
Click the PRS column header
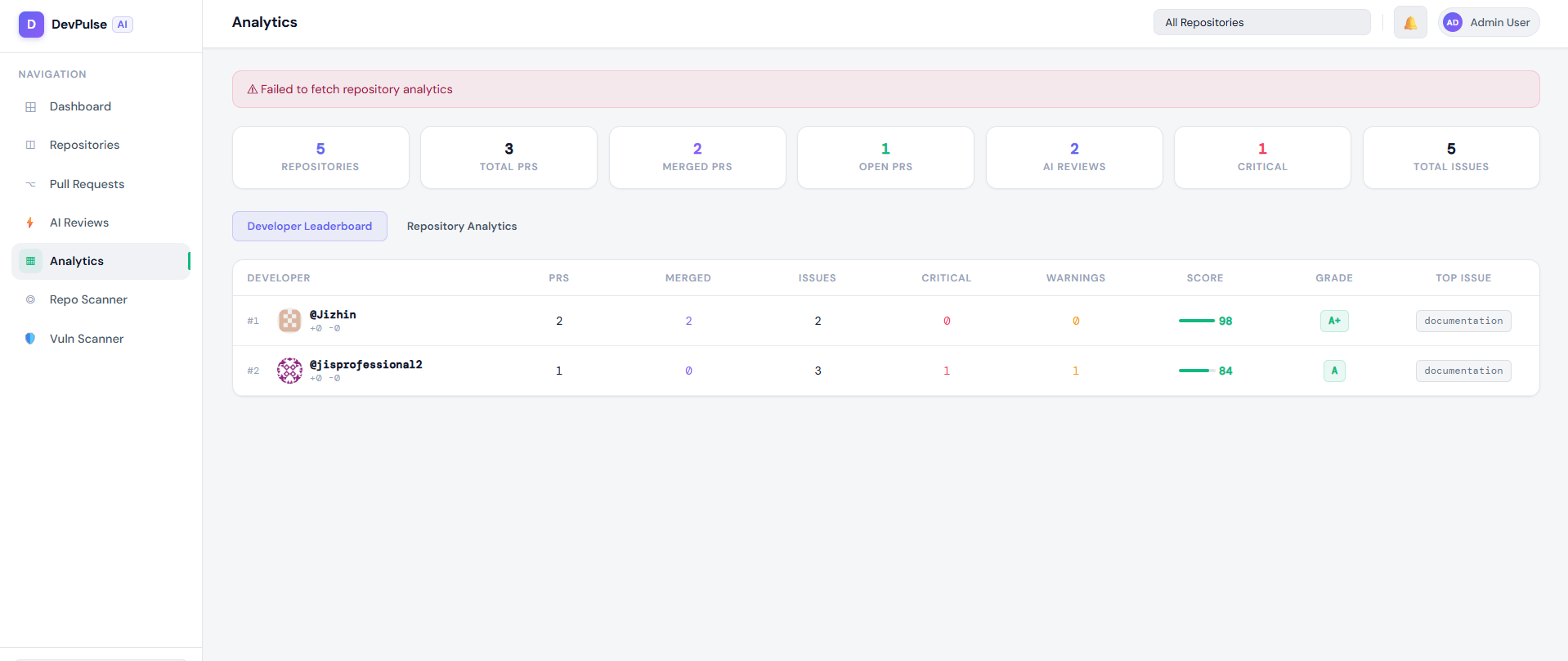pos(559,278)
